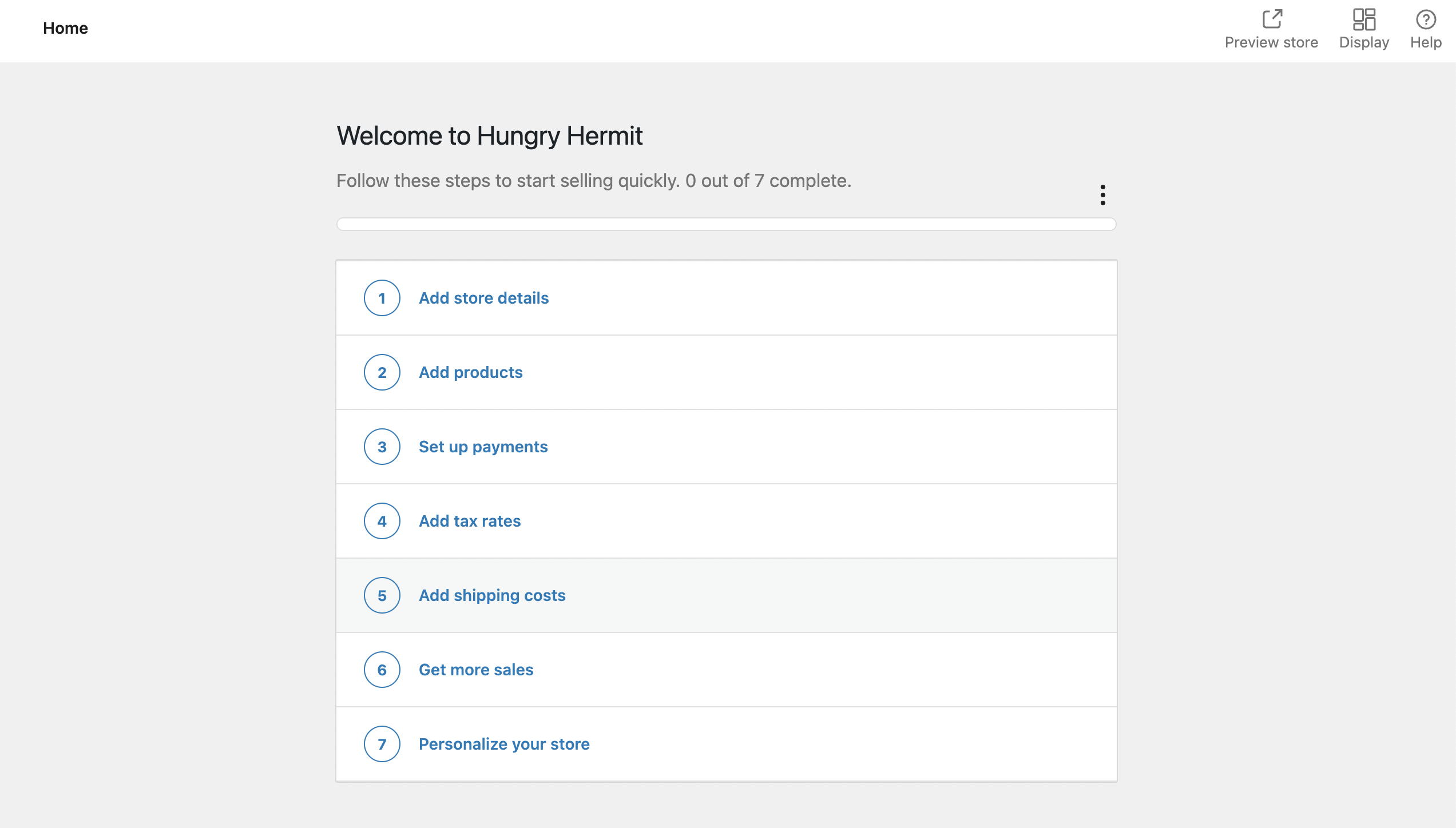Expand the Personalize your store step

pyautogui.click(x=504, y=744)
